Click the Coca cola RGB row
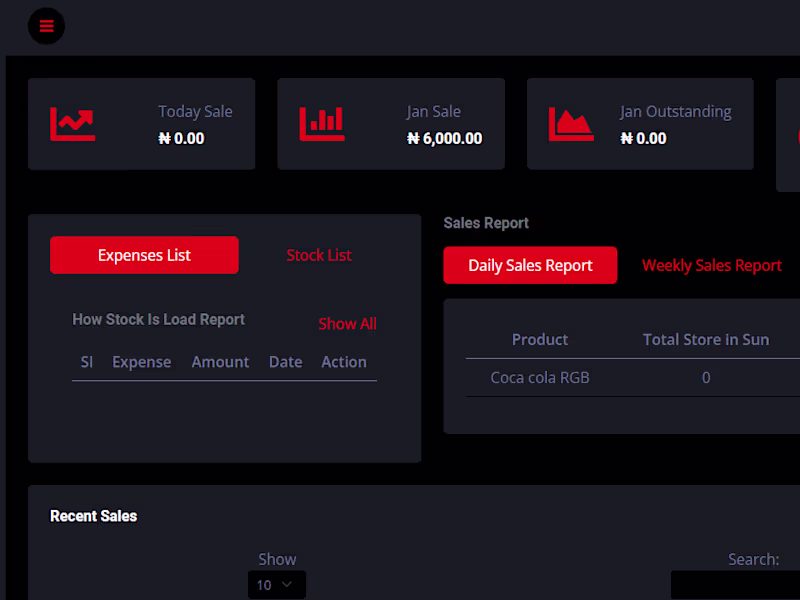 pyautogui.click(x=633, y=378)
